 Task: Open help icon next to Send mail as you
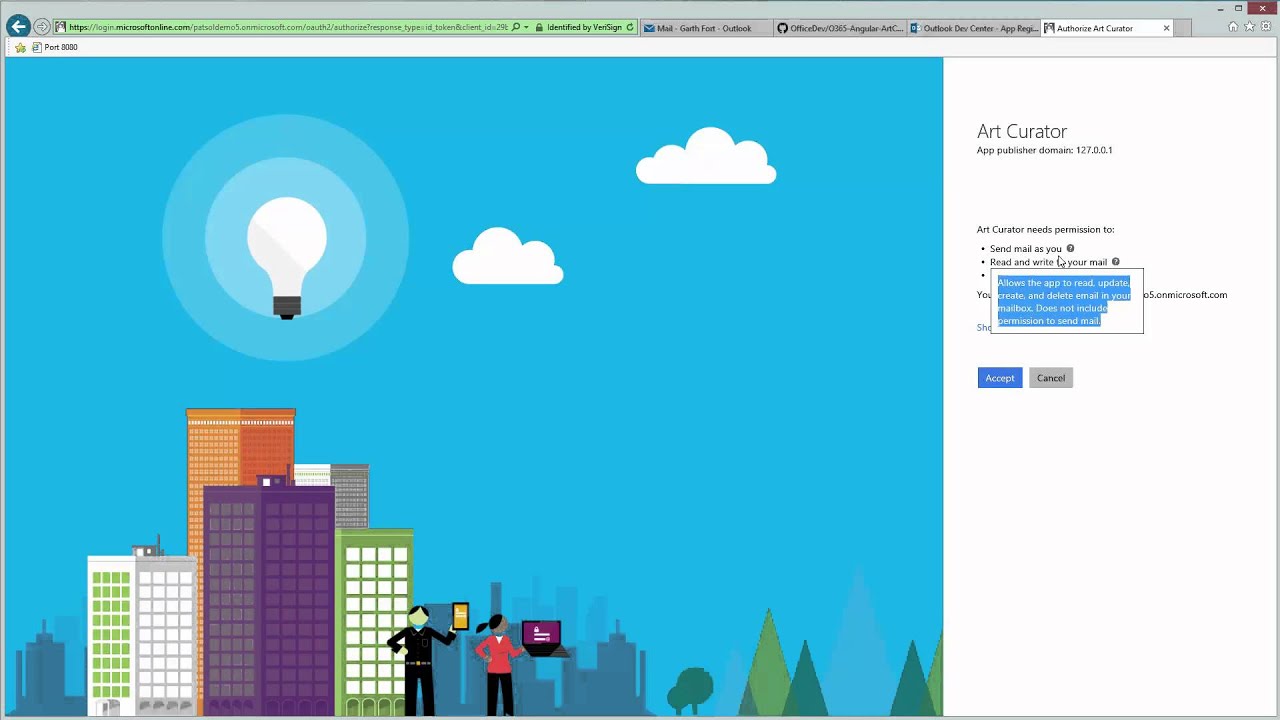[1070, 248]
